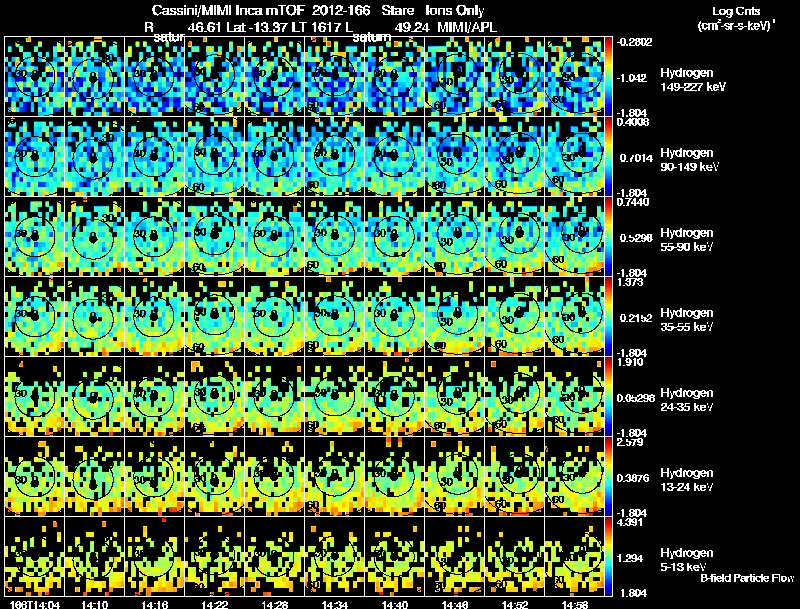Click the time axis label '14:58'
Image resolution: width=800 pixels, height=609 pixels.
click(x=574, y=605)
